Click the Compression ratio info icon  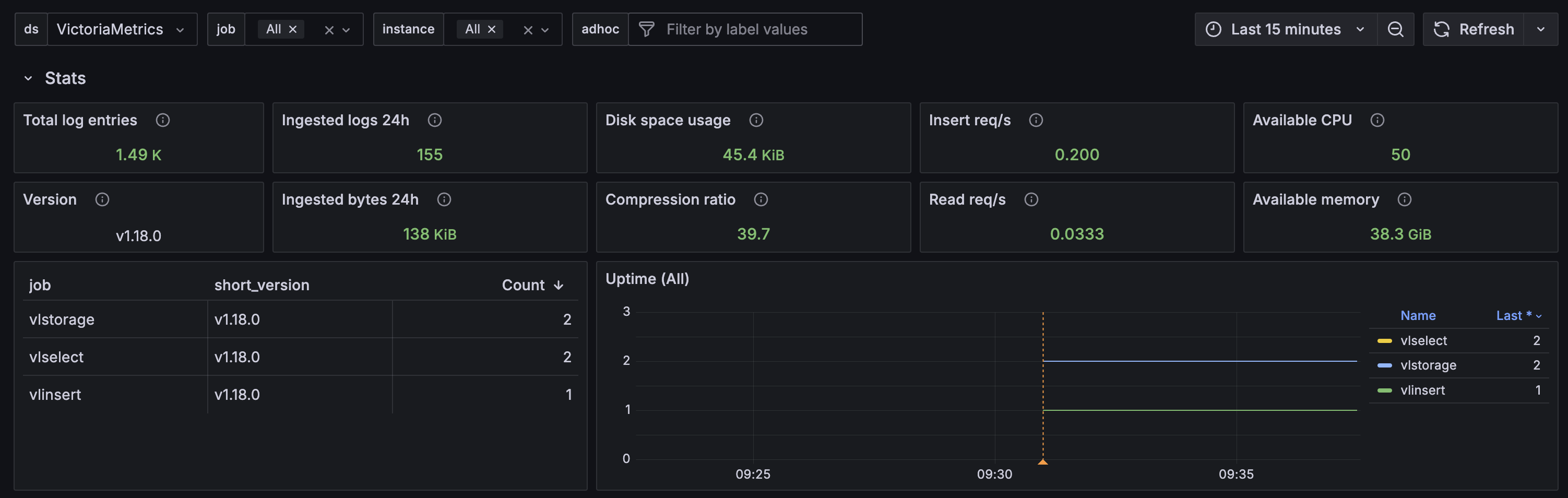761,199
